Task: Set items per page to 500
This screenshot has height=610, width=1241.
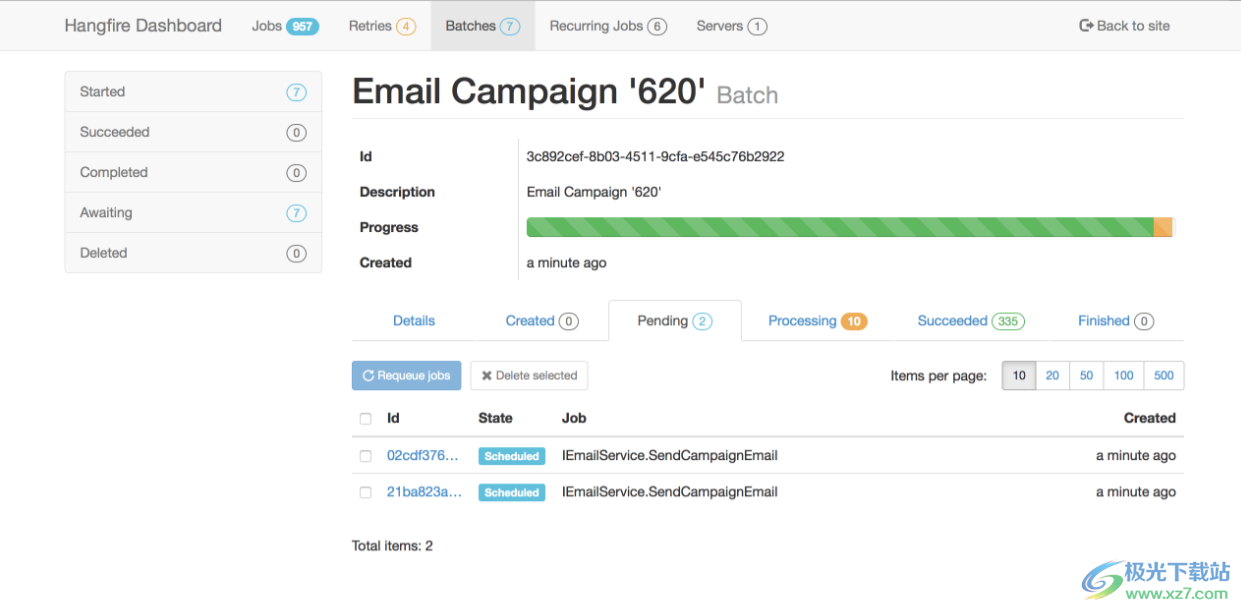Action: tap(1164, 376)
